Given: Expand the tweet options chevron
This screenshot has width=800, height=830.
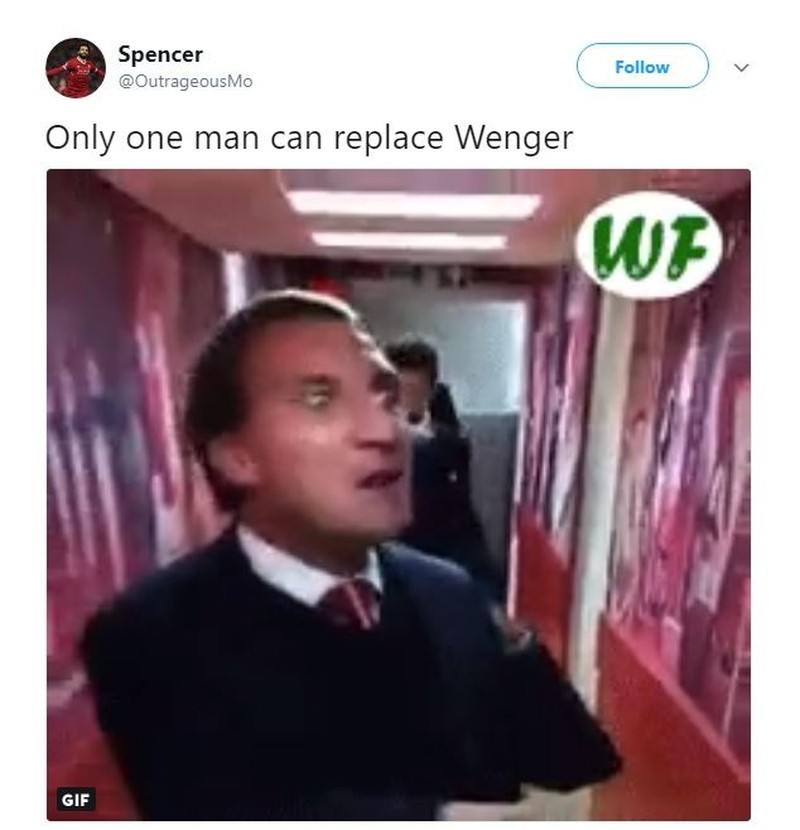Looking at the screenshot, I should (741, 67).
